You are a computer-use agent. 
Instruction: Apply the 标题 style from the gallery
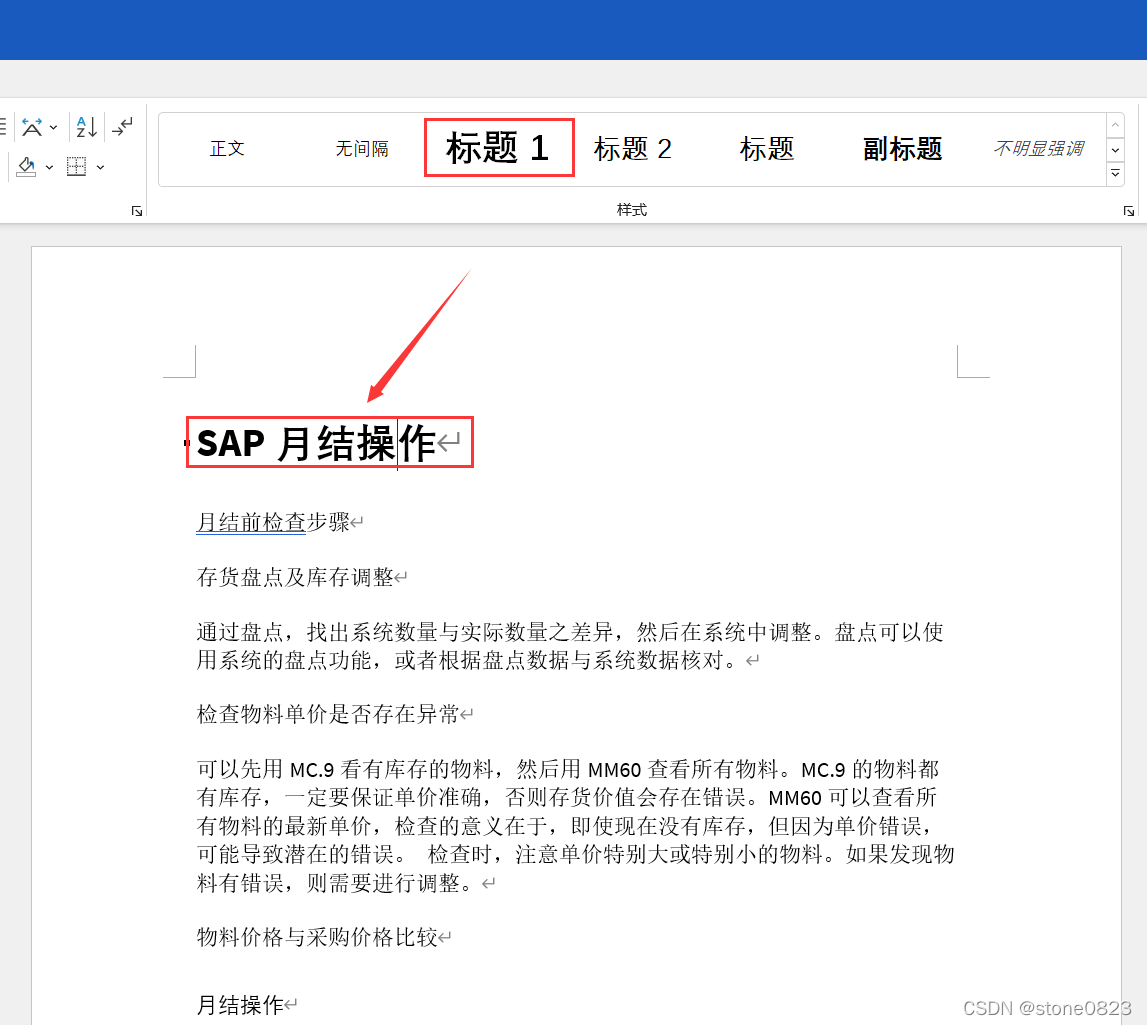767,149
